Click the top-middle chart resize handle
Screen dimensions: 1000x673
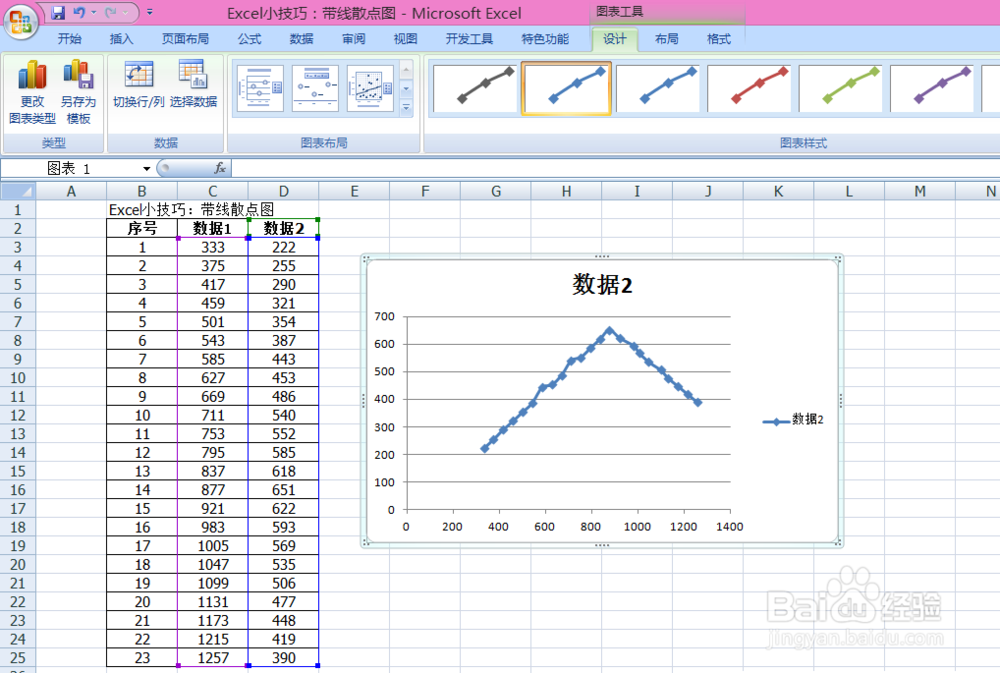tap(602, 256)
